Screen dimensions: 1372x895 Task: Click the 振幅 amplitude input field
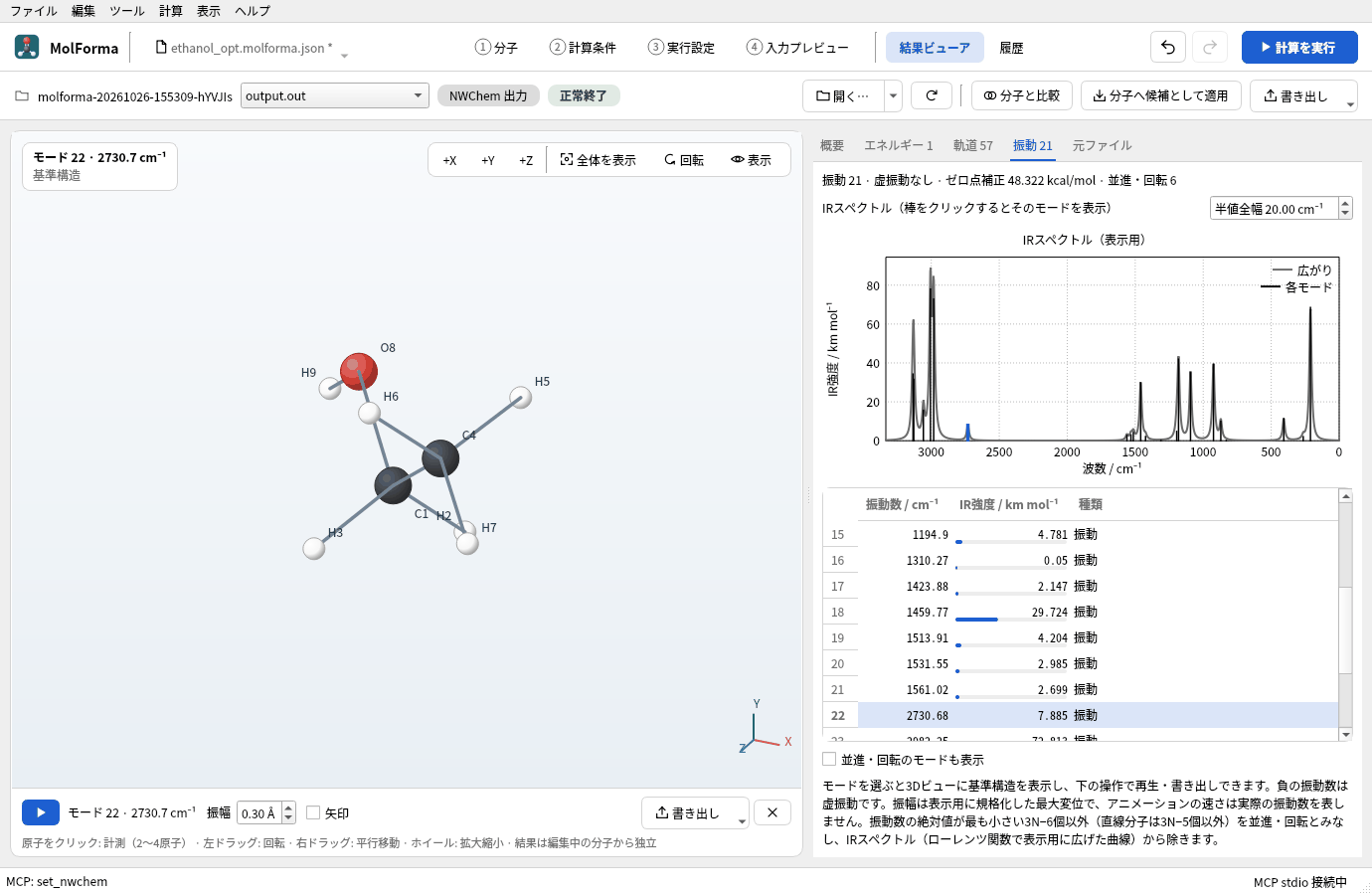(x=258, y=812)
